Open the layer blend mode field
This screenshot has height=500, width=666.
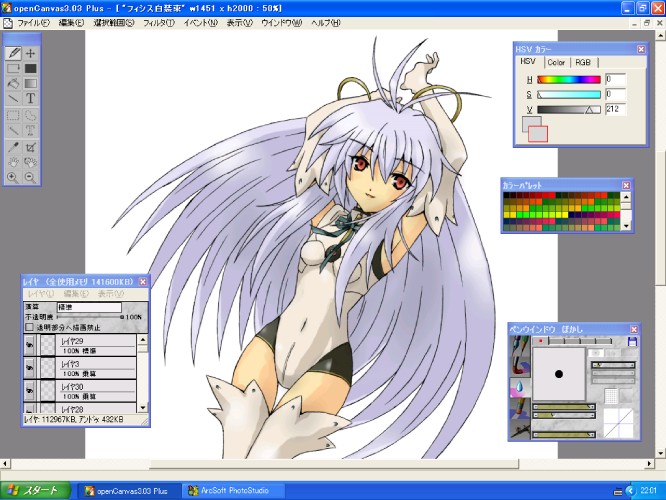[89, 307]
